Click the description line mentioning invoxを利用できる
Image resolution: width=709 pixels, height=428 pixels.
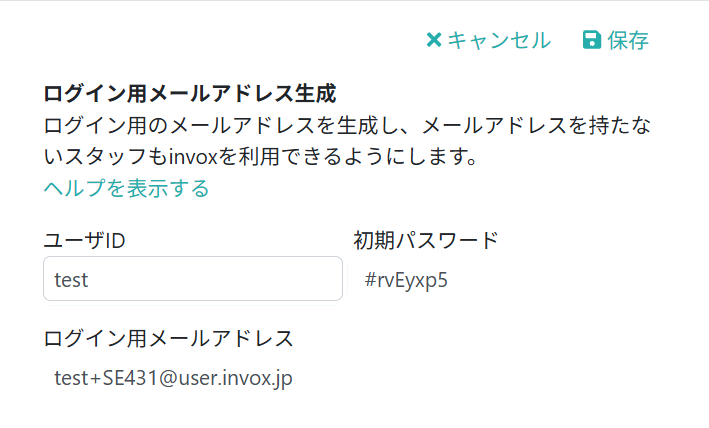coord(260,156)
